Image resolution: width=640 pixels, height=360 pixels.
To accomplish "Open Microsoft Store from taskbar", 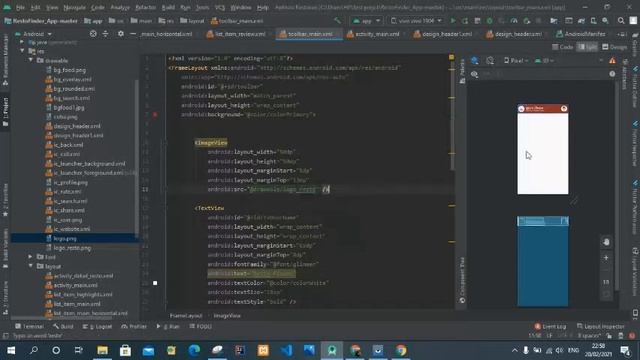I will (x=125, y=350).
